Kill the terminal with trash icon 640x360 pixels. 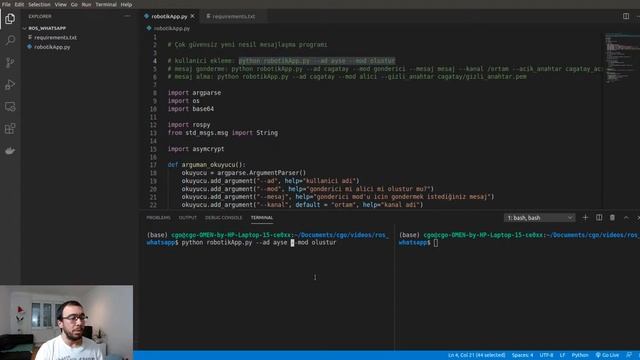pos(612,218)
